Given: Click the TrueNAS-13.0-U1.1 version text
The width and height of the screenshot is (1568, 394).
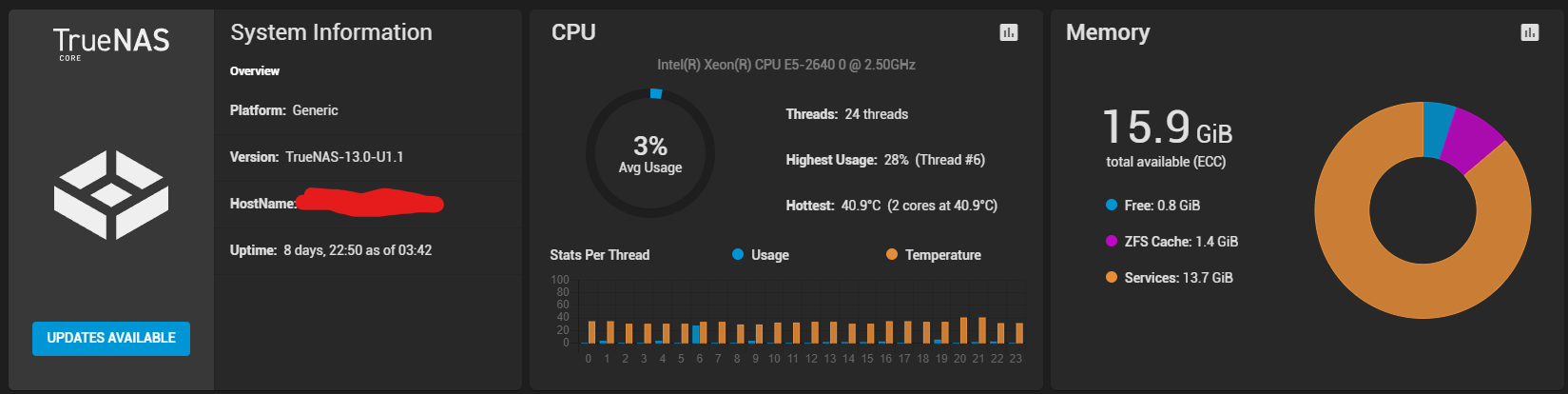Looking at the screenshot, I should click(344, 157).
